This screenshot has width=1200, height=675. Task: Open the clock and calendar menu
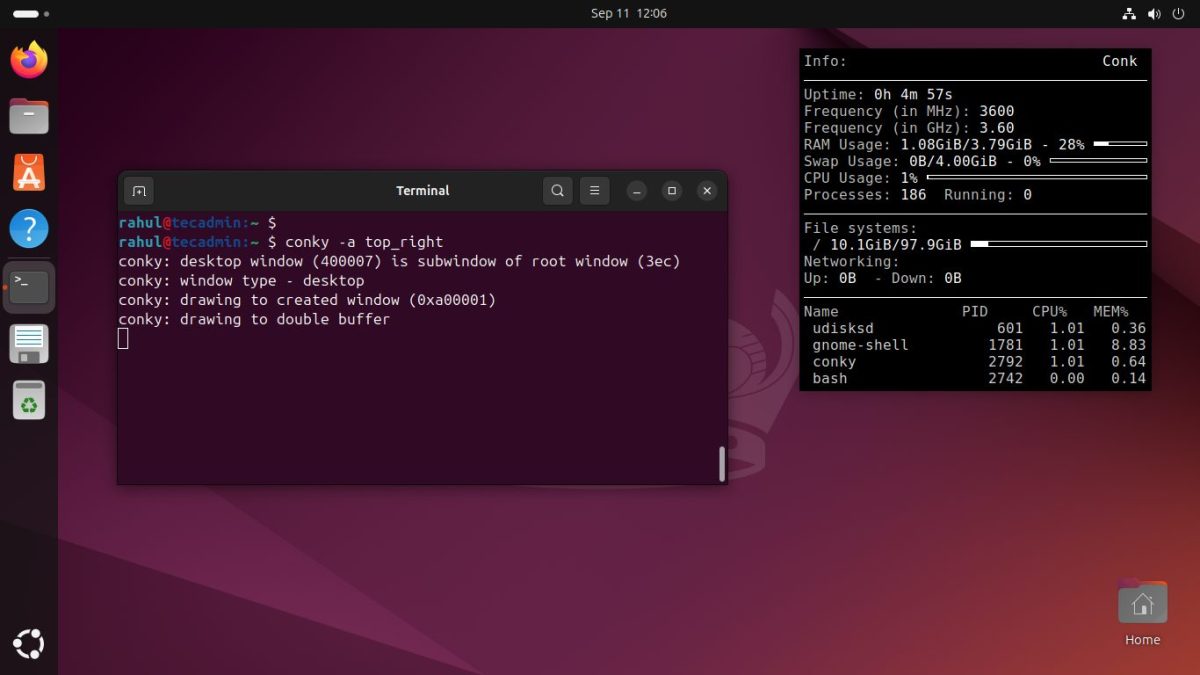tap(628, 13)
